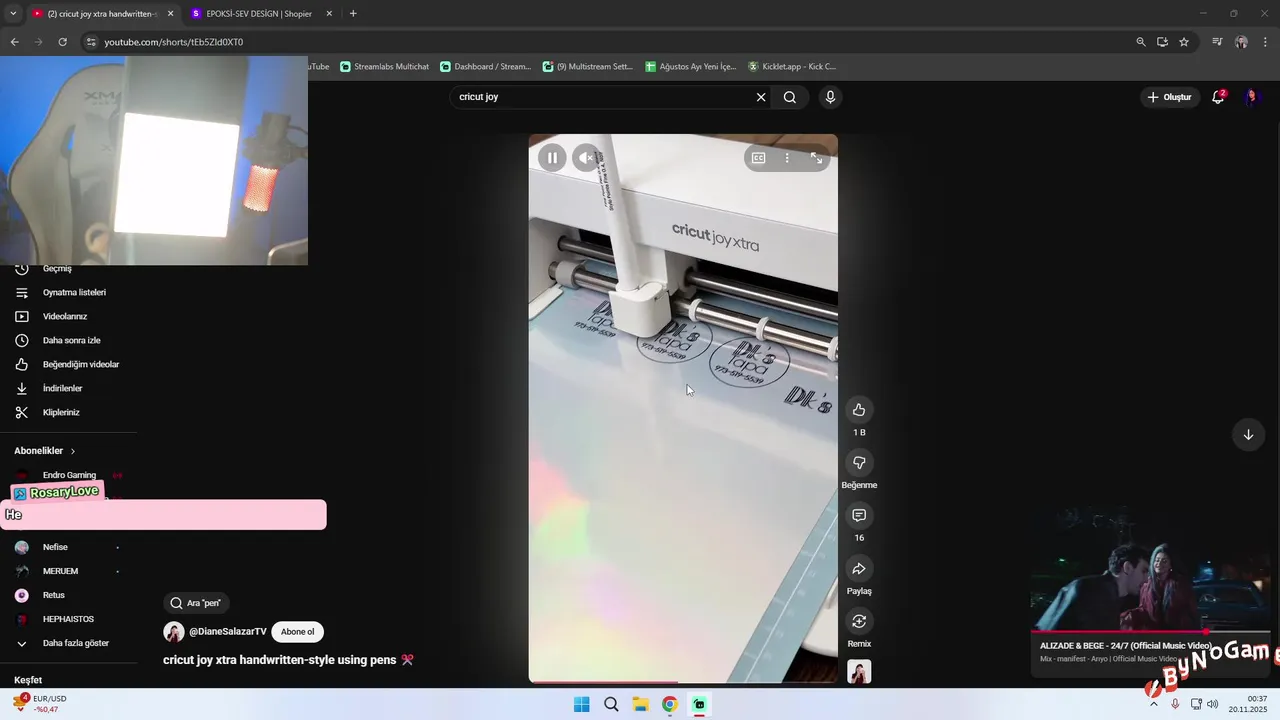This screenshot has width=1280, height=720.
Task: Open Endro Gaming subscription channel
Action: point(68,475)
